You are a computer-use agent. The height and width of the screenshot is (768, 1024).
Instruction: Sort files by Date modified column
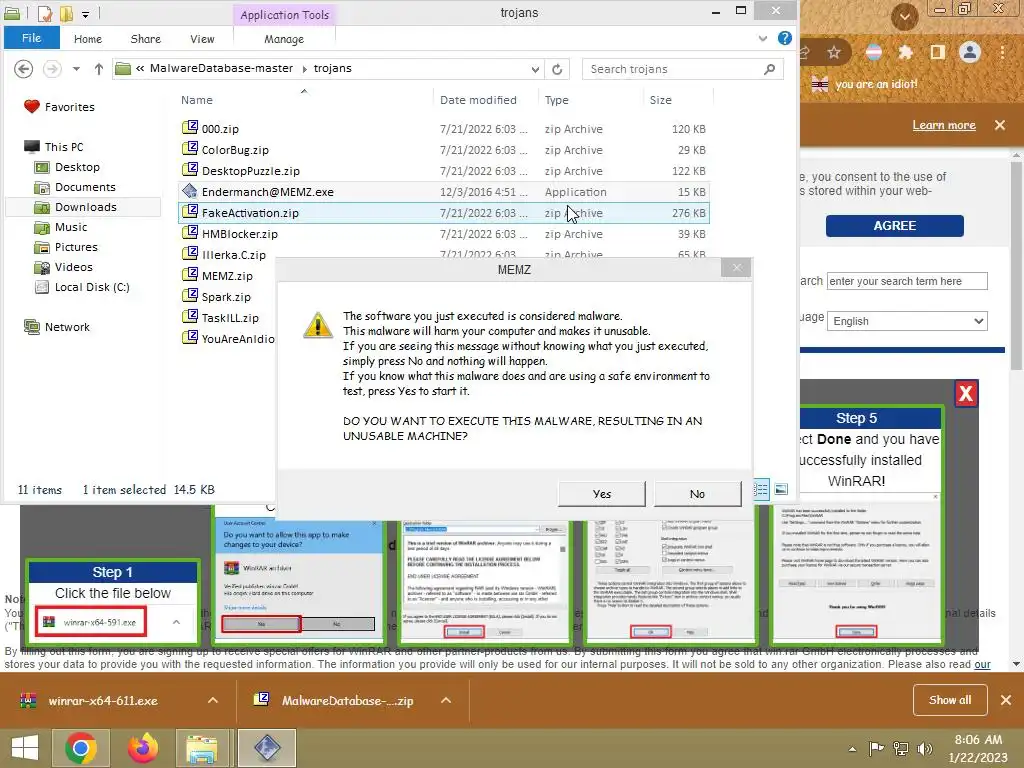tap(478, 100)
